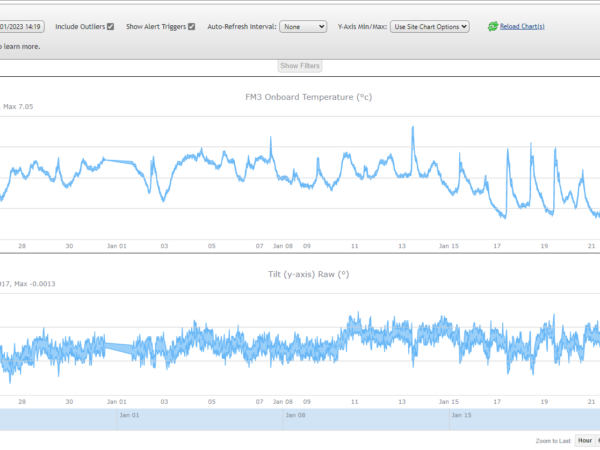Click 'Jan 01' axis label on tilt chart

(x=117, y=402)
